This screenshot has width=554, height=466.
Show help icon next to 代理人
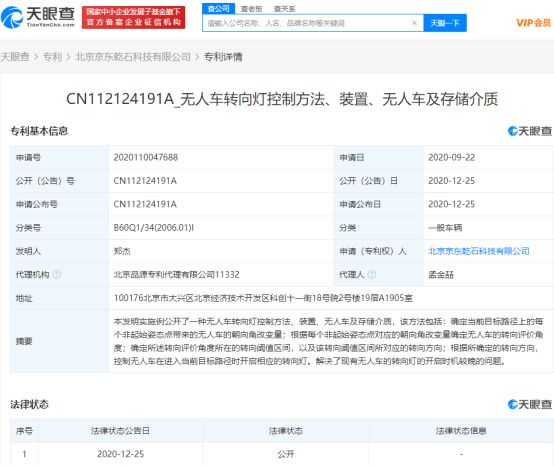tap(372, 275)
